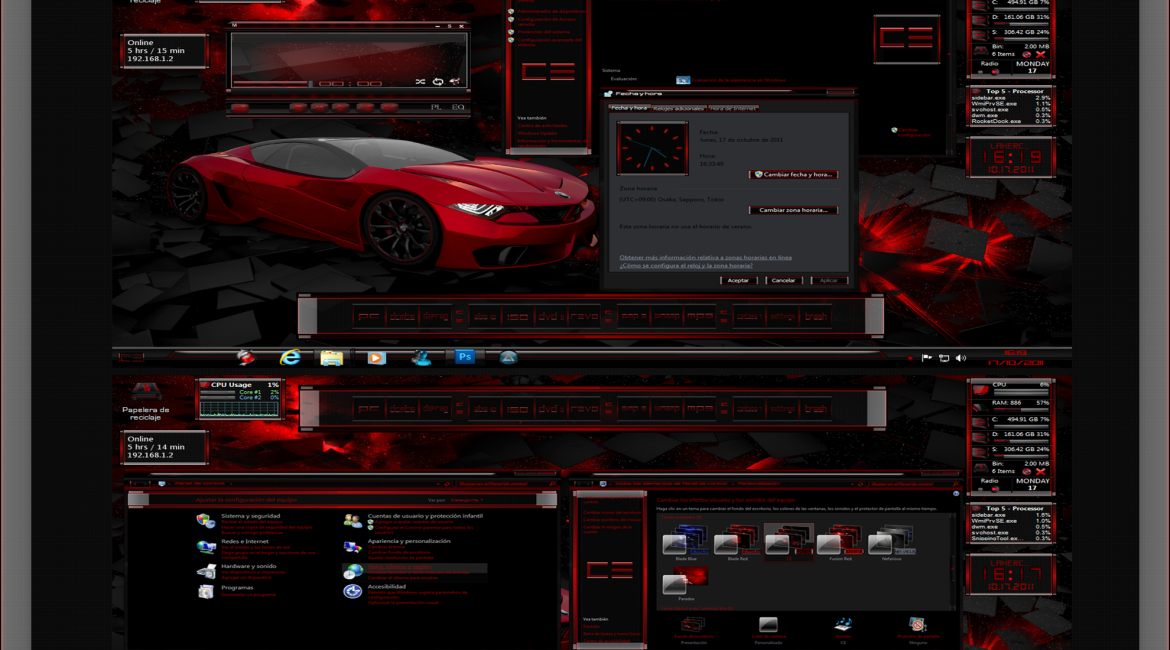Image resolution: width=1170 pixels, height=650 pixels.
Task: Click the Cambiar zona horaria button
Action: [x=793, y=210]
